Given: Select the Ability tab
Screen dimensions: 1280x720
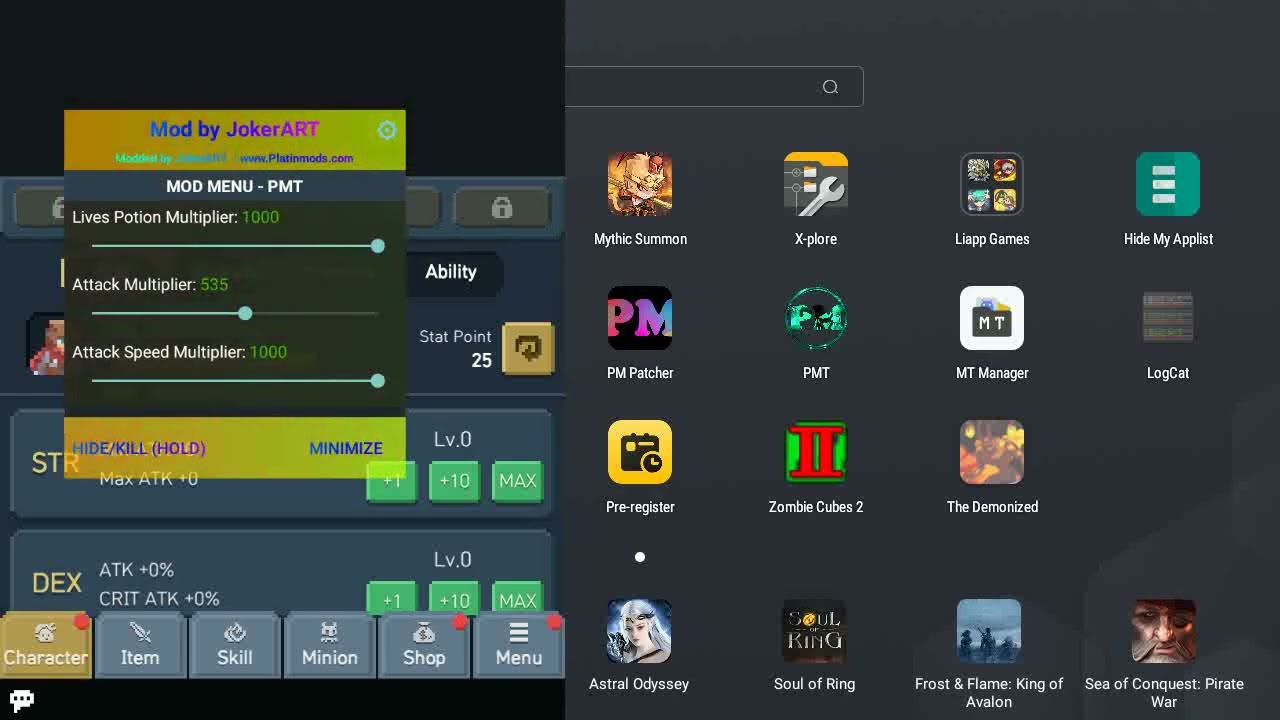Looking at the screenshot, I should [451, 272].
